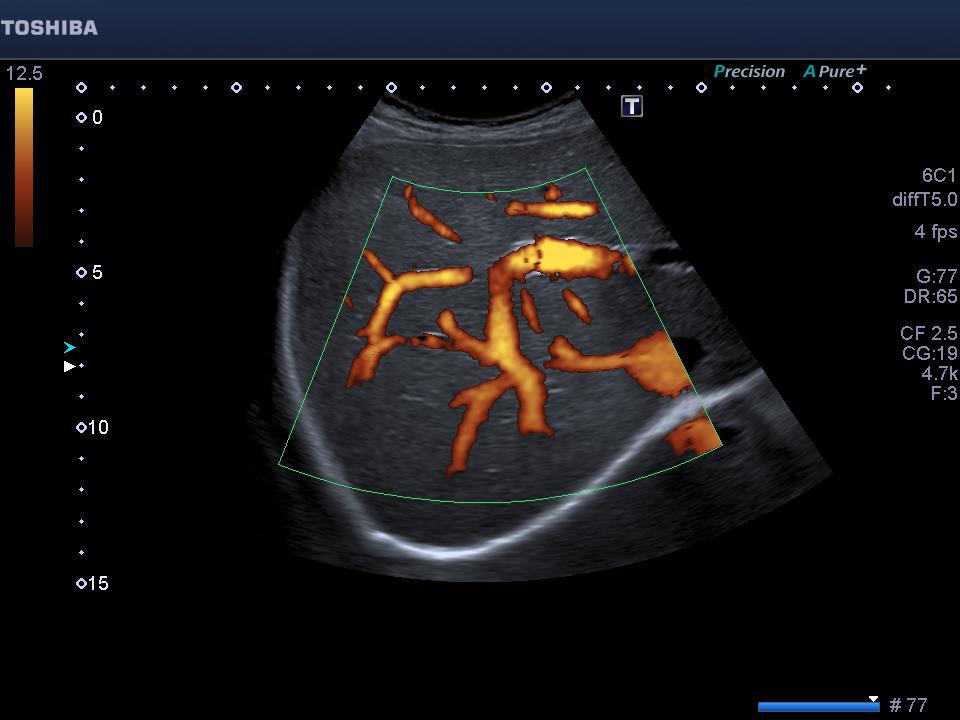
Task: Click the 6C1 probe label
Action: (939, 176)
